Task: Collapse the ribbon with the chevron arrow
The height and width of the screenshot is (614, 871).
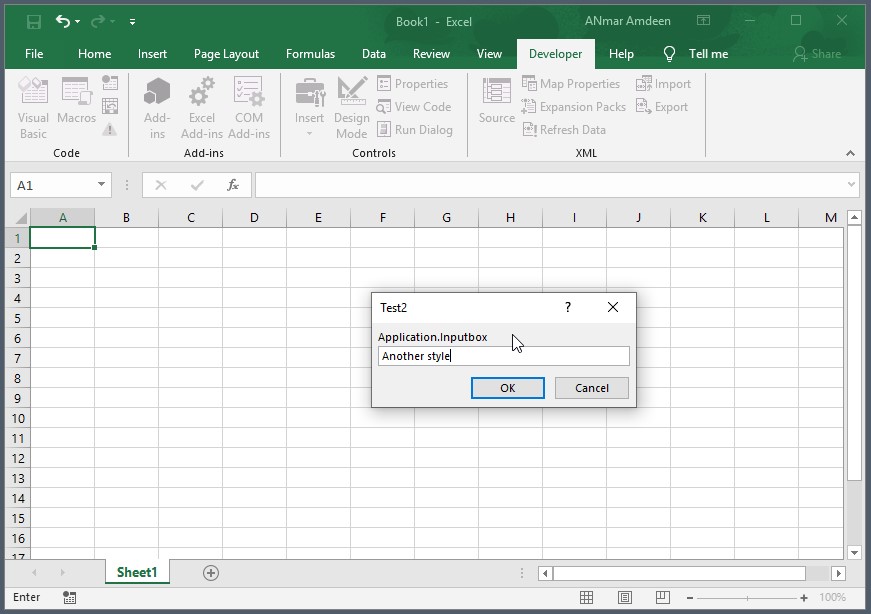Action: [x=850, y=153]
